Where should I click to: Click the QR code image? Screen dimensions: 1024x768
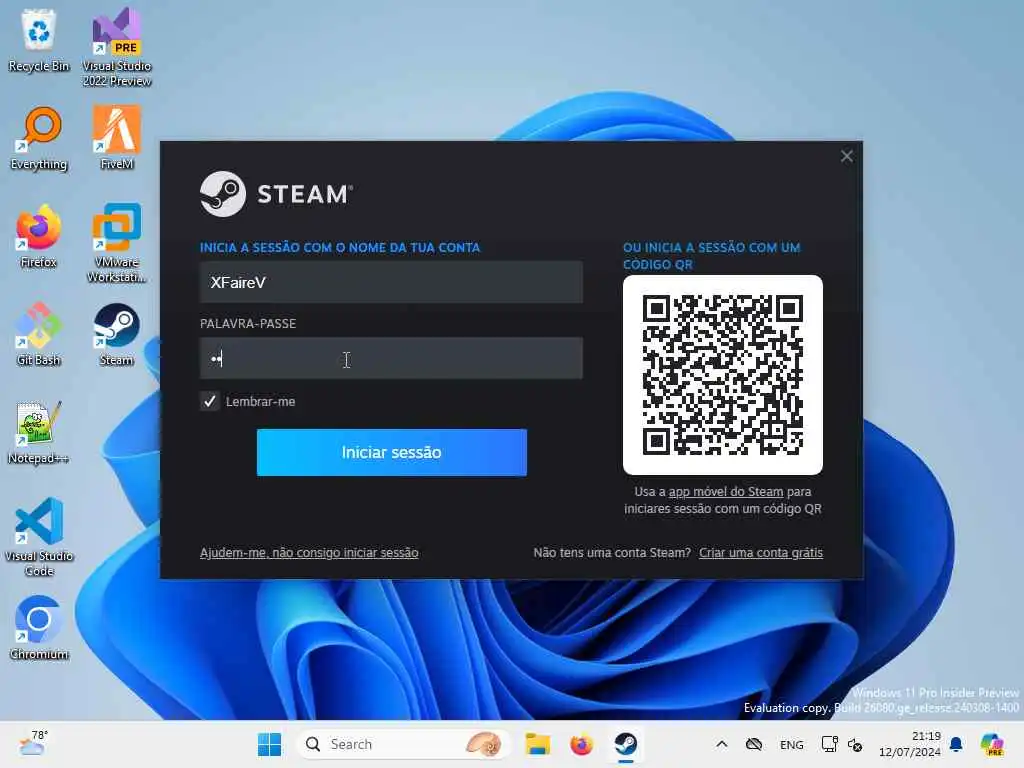(x=723, y=375)
